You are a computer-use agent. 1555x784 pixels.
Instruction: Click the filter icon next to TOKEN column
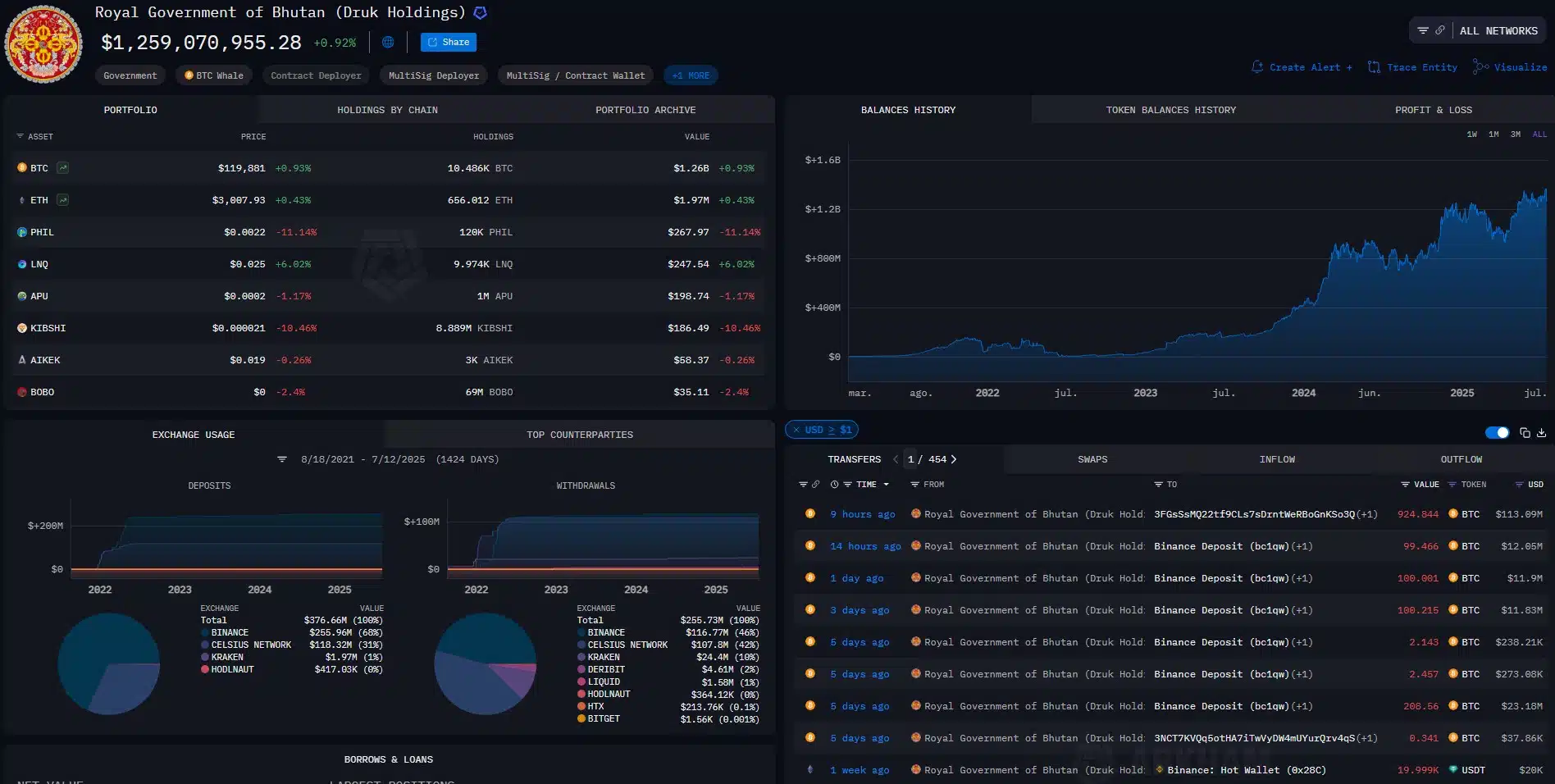pos(1452,485)
